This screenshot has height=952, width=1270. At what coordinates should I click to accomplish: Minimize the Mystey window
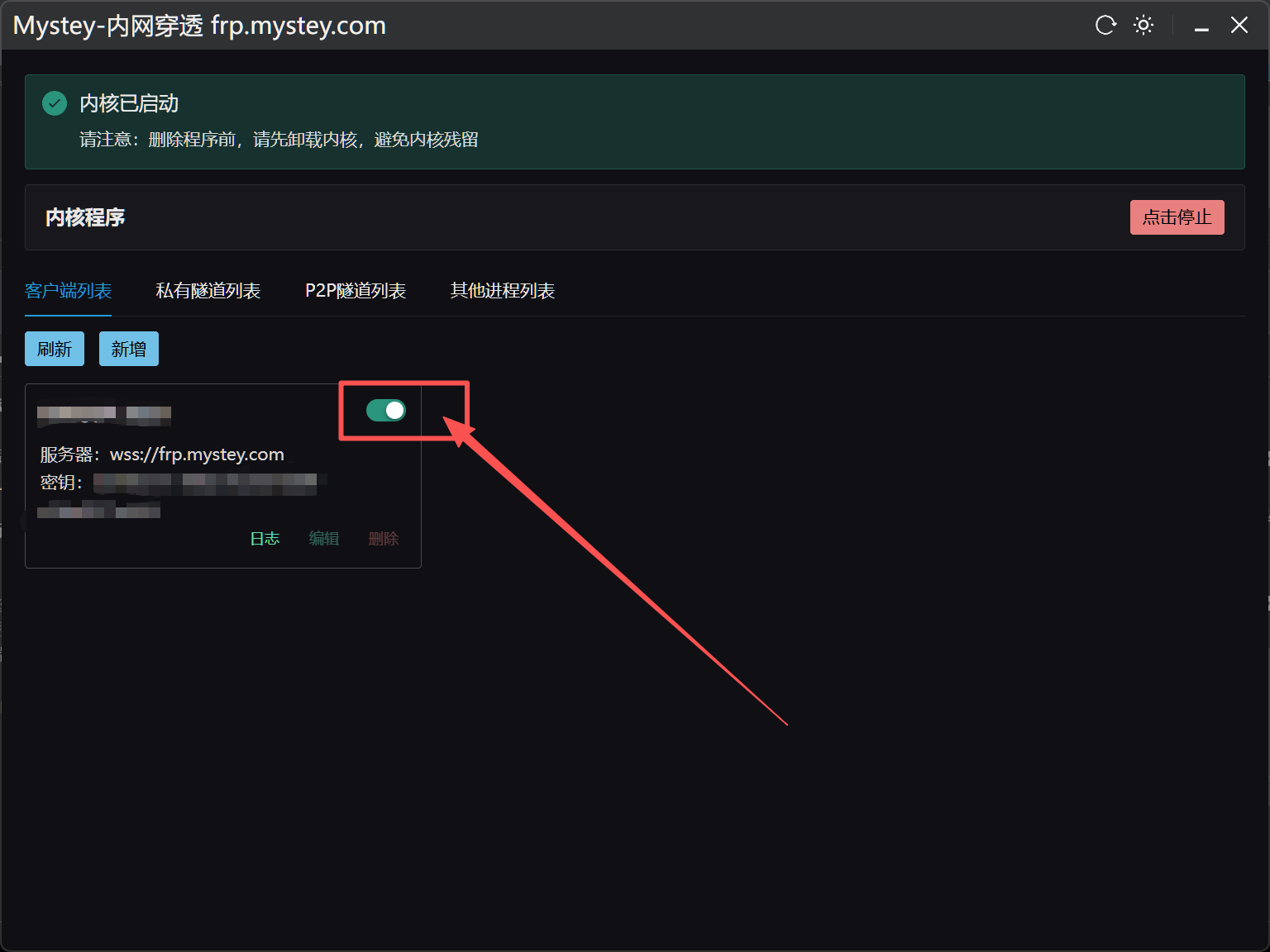pyautogui.click(x=1201, y=27)
